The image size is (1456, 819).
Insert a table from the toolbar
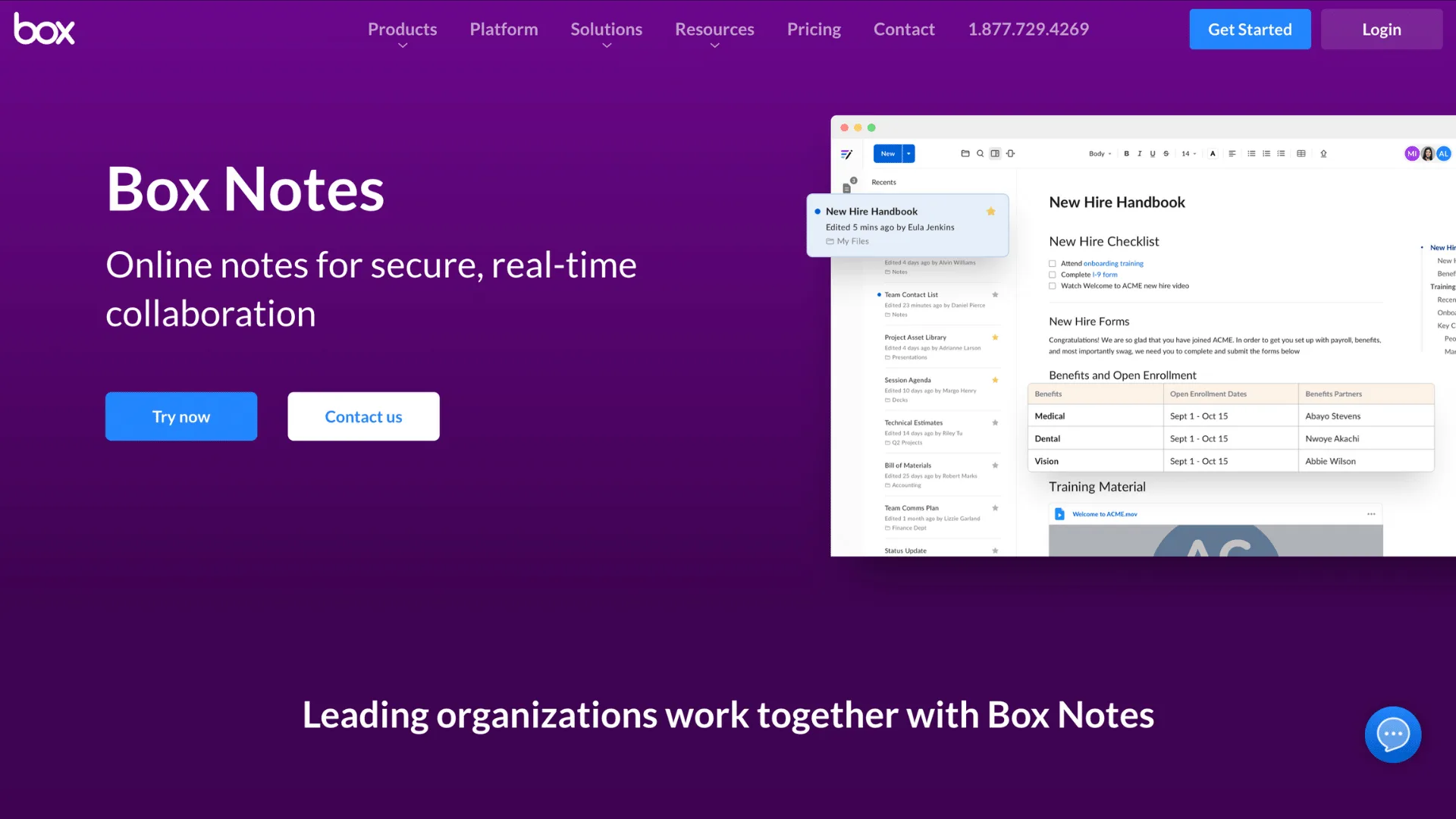(1301, 153)
